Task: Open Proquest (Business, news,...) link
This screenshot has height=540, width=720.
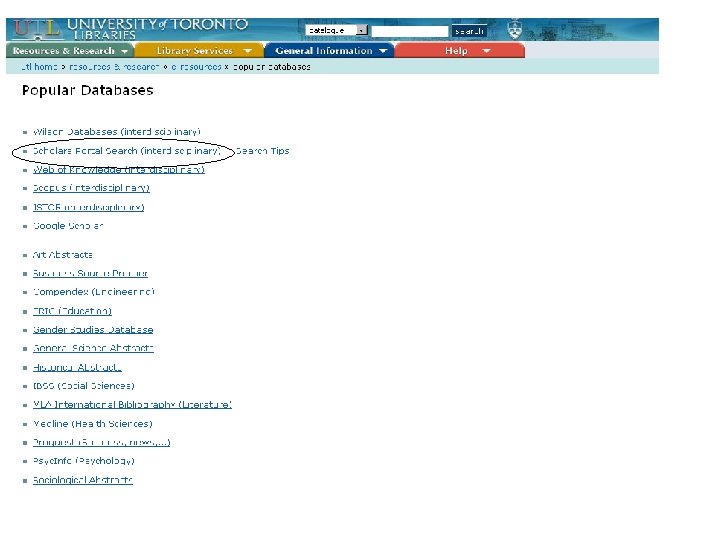Action: [x=101, y=443]
